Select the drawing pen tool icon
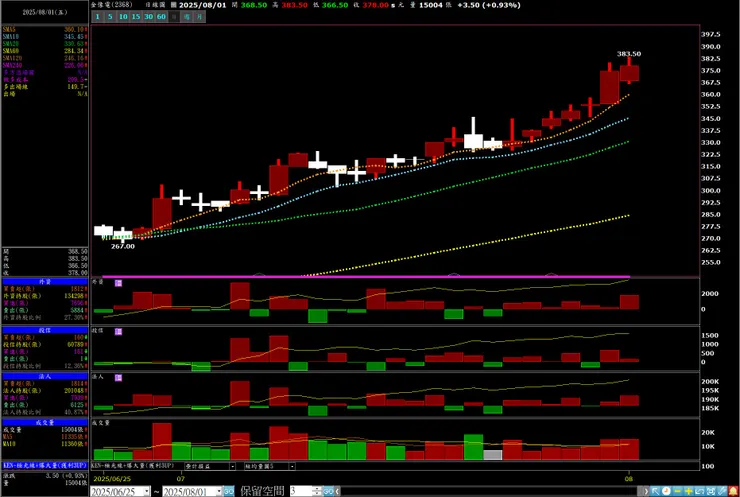The image size is (740, 497). tap(722, 491)
